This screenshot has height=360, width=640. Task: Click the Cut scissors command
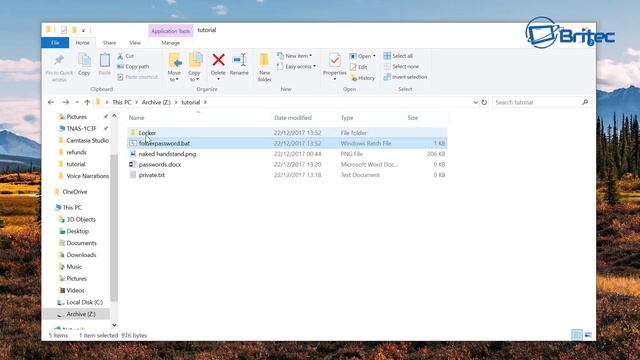pyautogui.click(x=125, y=56)
